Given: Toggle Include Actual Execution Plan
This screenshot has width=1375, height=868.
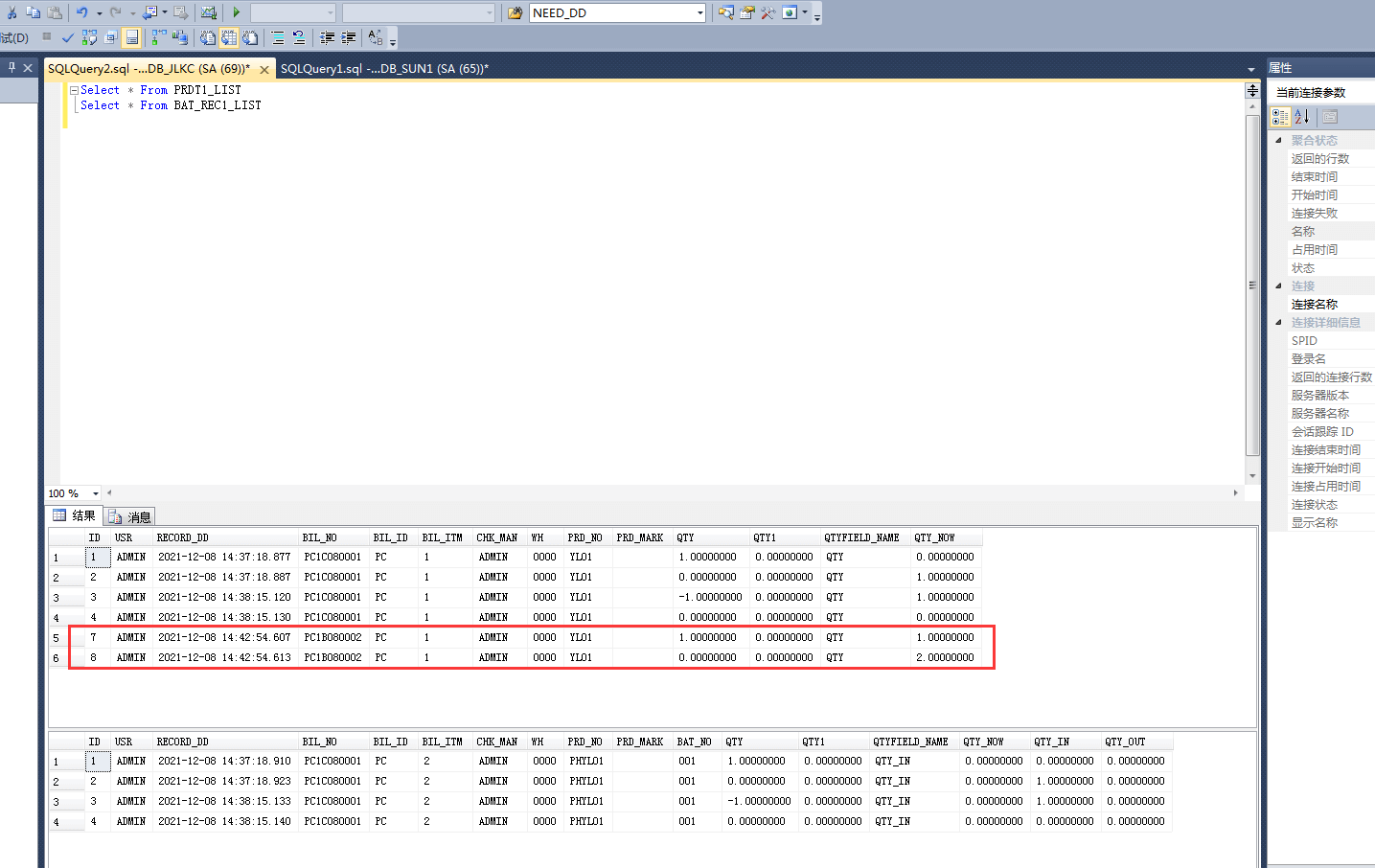Looking at the screenshot, I should (x=158, y=37).
